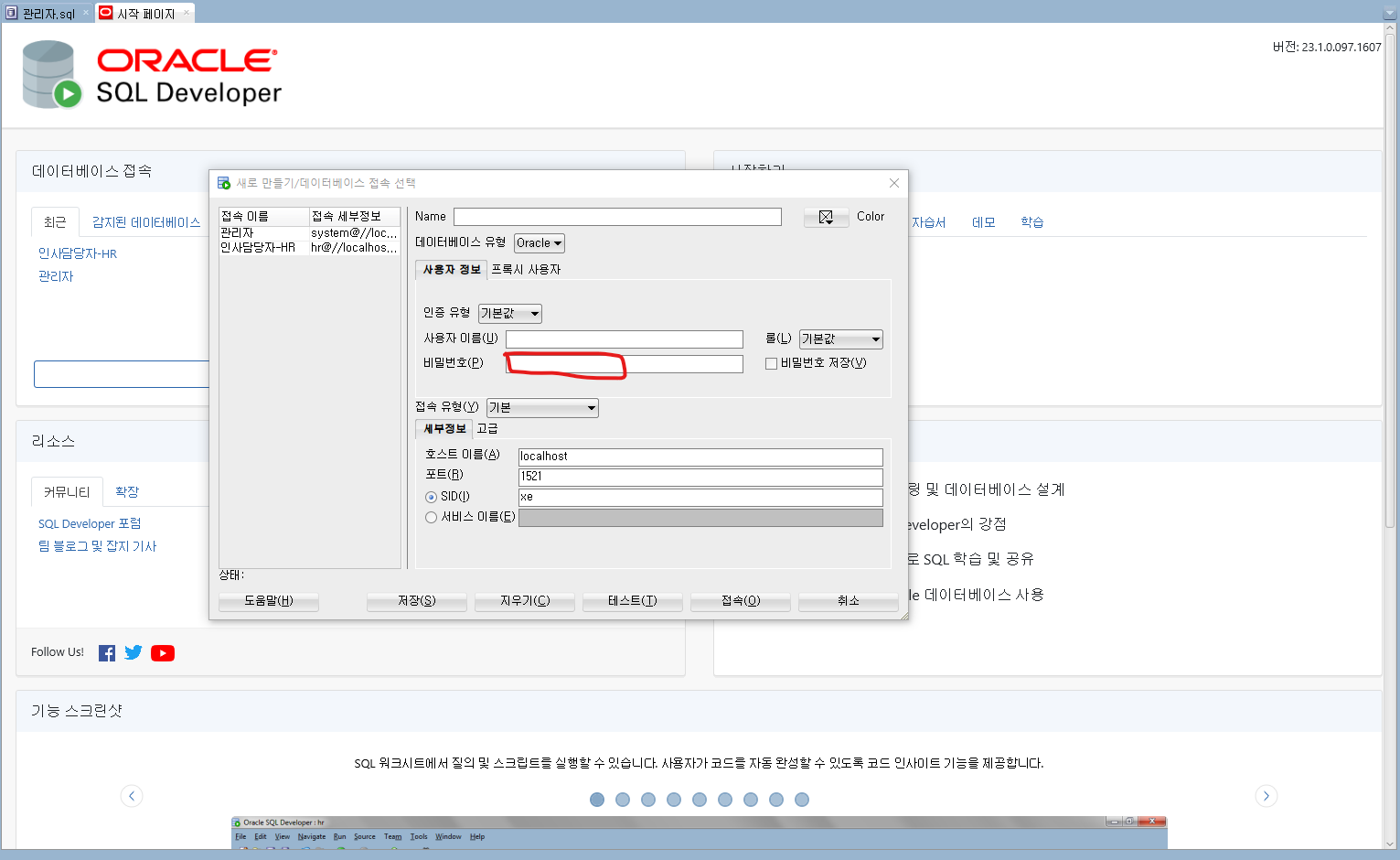Click the Name input field
Viewport: 1400px width, 860px height.
(617, 217)
